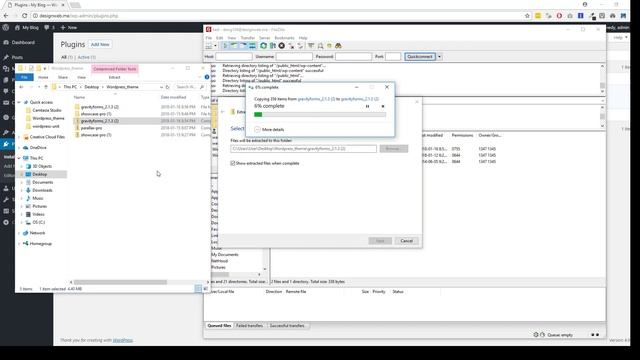Switch Explorer to details view icon
The width and height of the screenshot is (640, 360).
click(x=198, y=289)
